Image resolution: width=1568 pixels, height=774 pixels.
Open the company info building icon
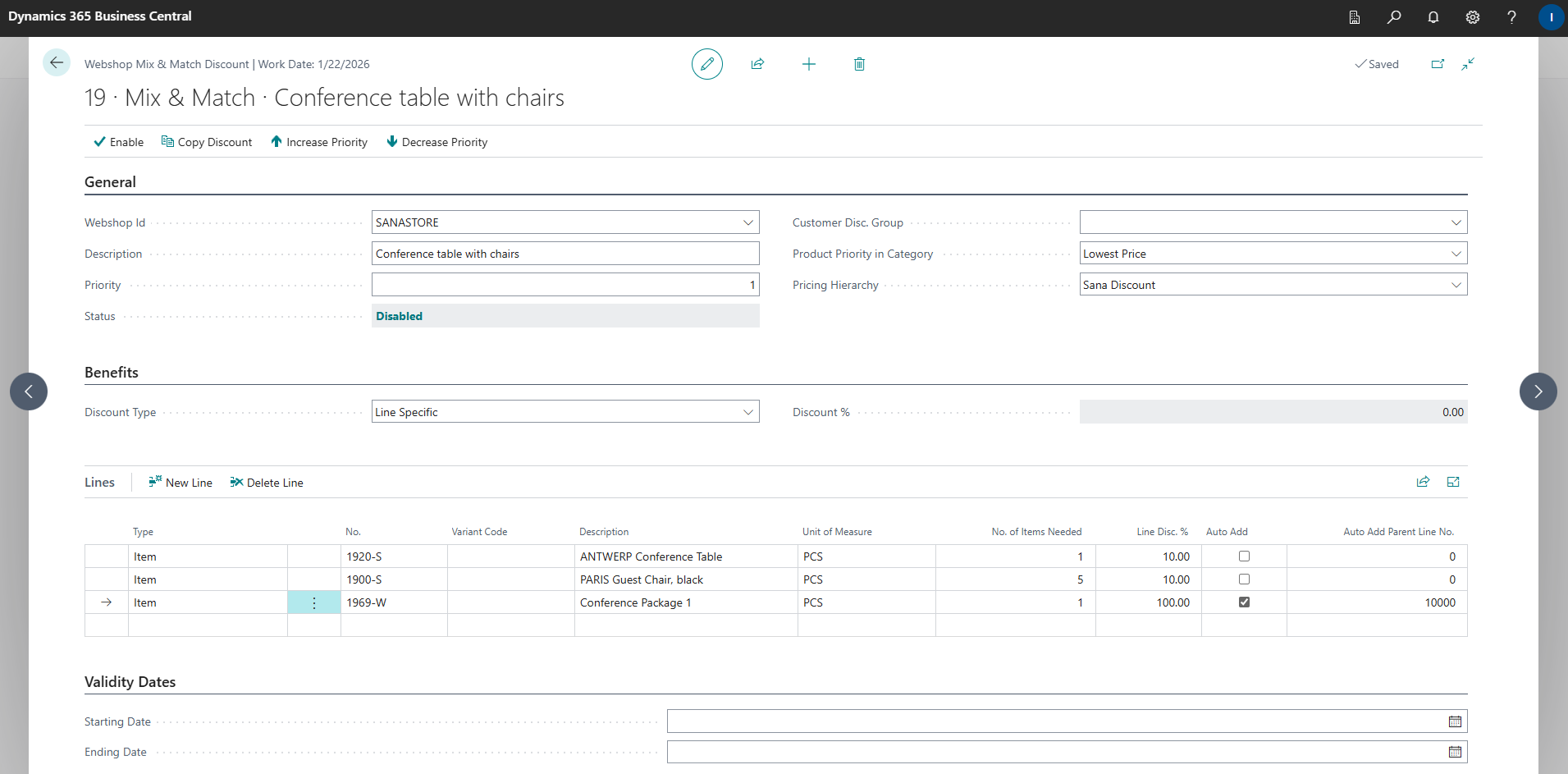click(1355, 17)
